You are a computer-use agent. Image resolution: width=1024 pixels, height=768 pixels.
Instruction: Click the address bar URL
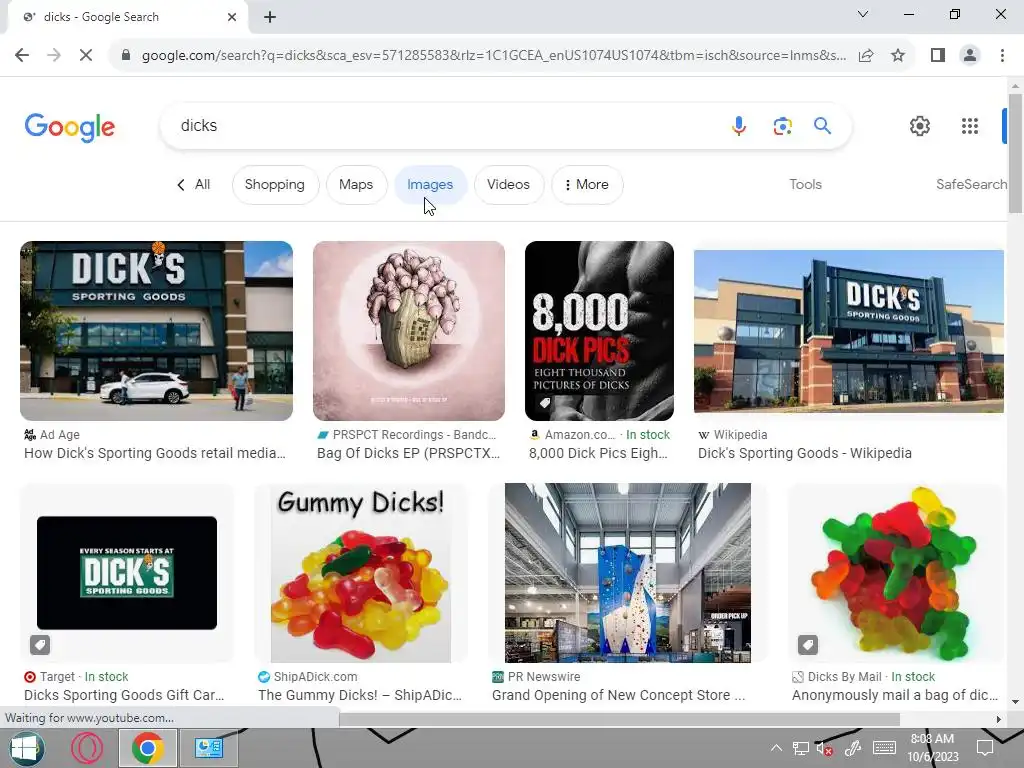(493, 56)
